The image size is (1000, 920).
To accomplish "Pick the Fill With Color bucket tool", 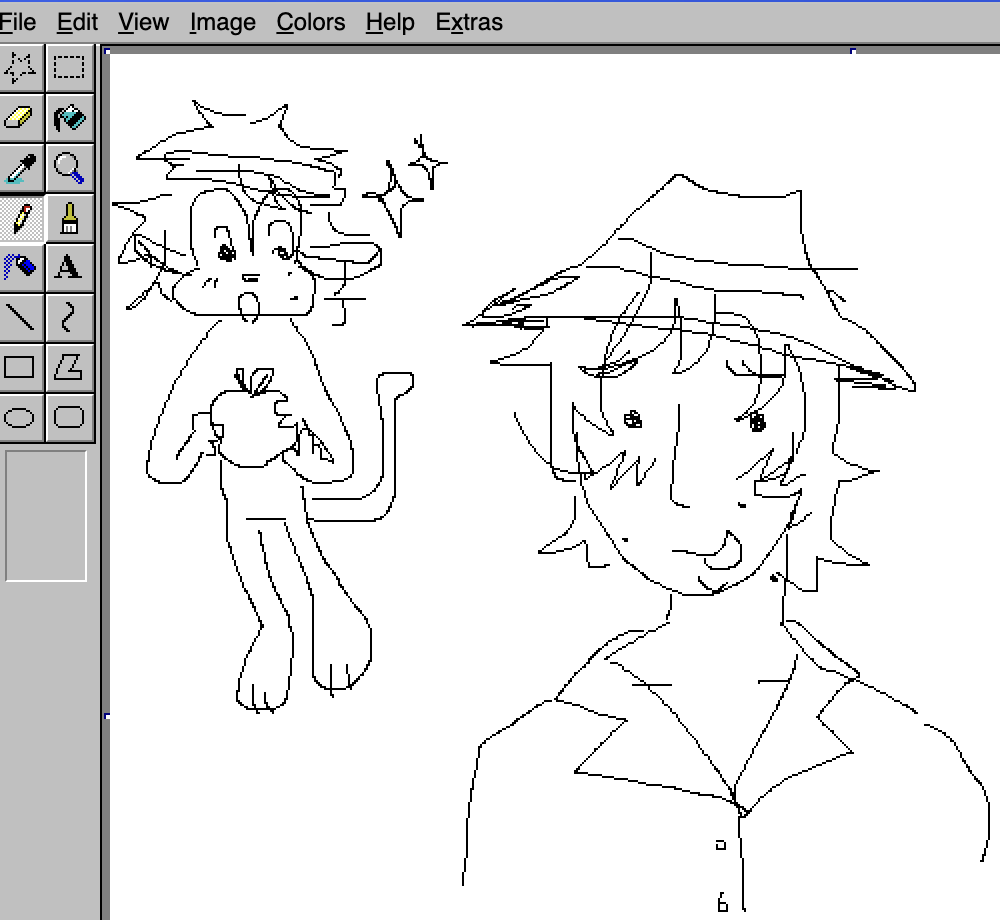I will click(70, 118).
